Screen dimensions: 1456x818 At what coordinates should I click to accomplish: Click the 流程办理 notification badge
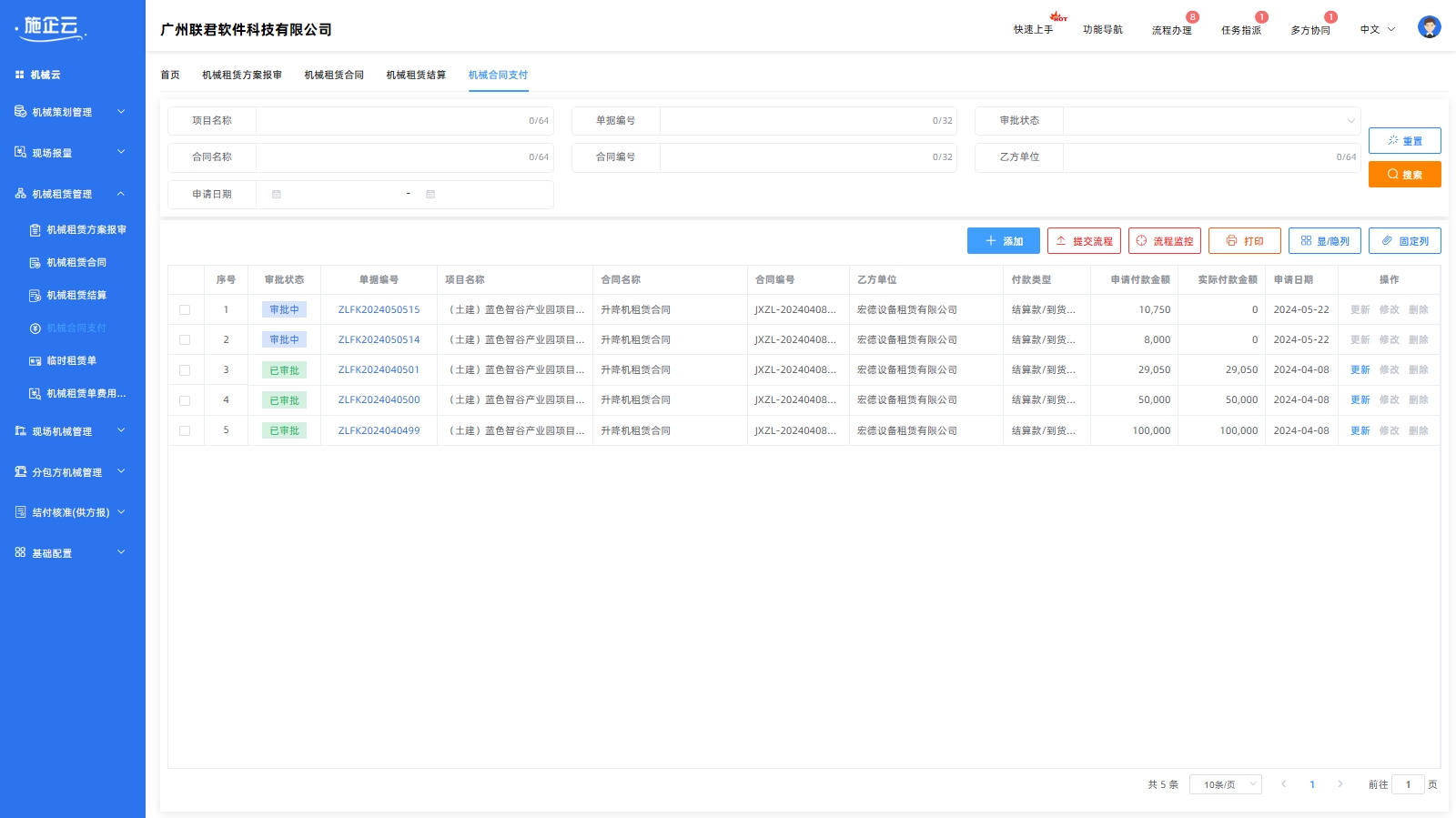pos(1192,17)
